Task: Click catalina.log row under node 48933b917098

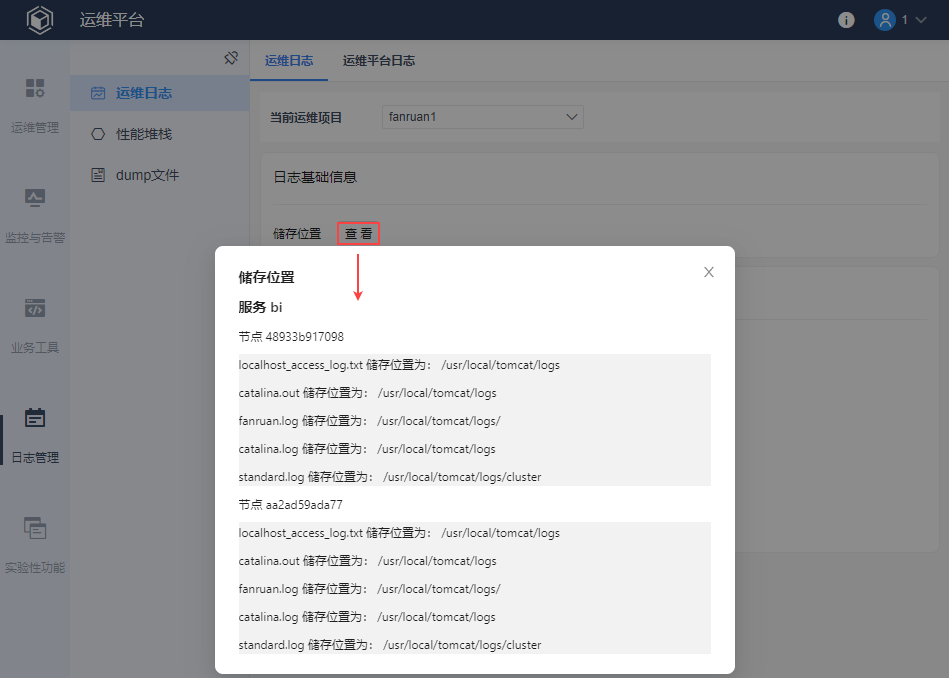Action: (474, 449)
